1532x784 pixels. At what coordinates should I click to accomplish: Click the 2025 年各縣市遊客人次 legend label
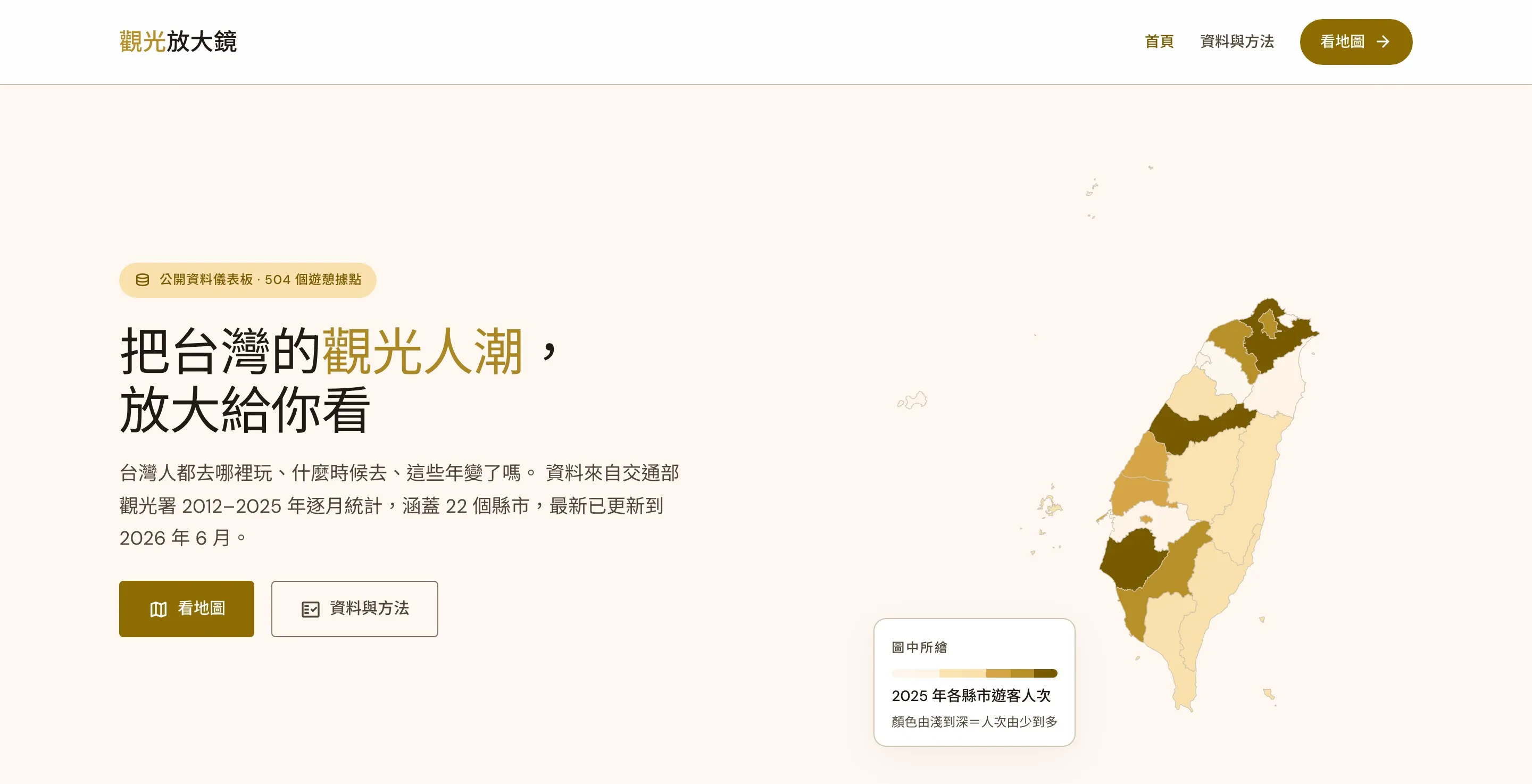pyautogui.click(x=971, y=695)
